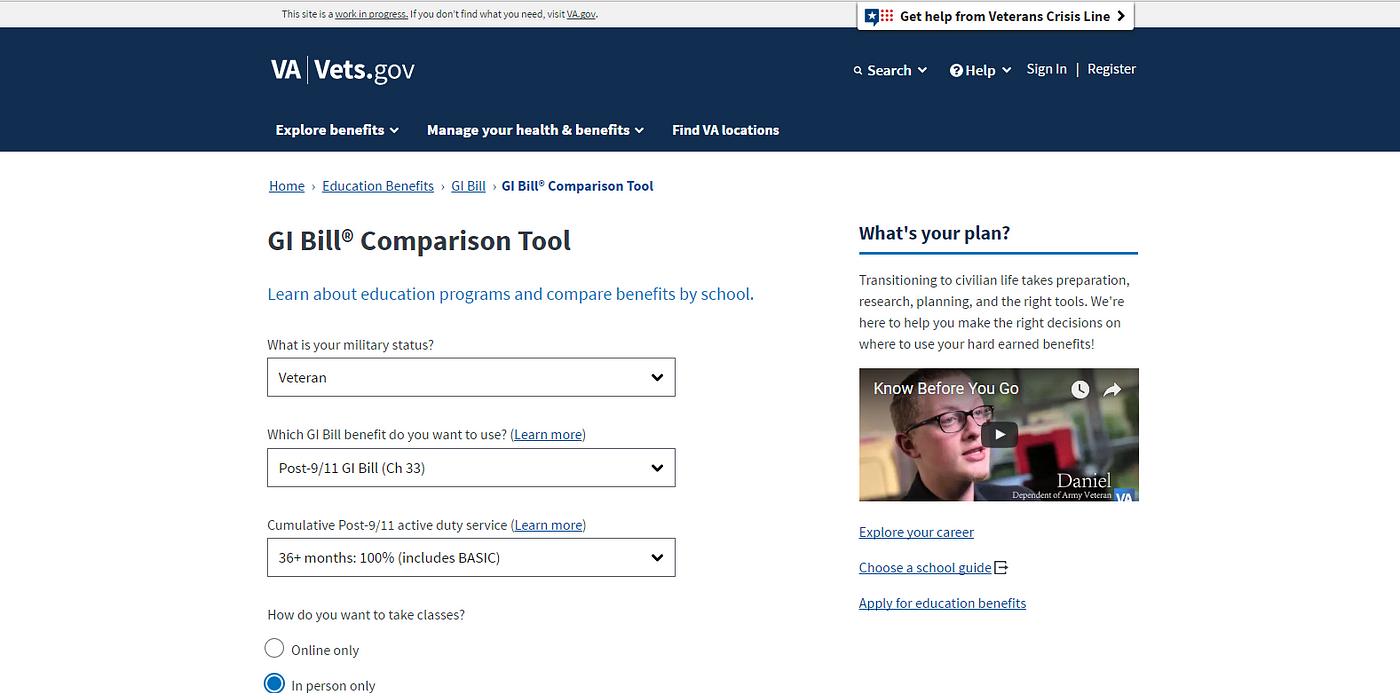Click the VA Vets.gov logo
The image size is (1400, 693).
coord(342,70)
